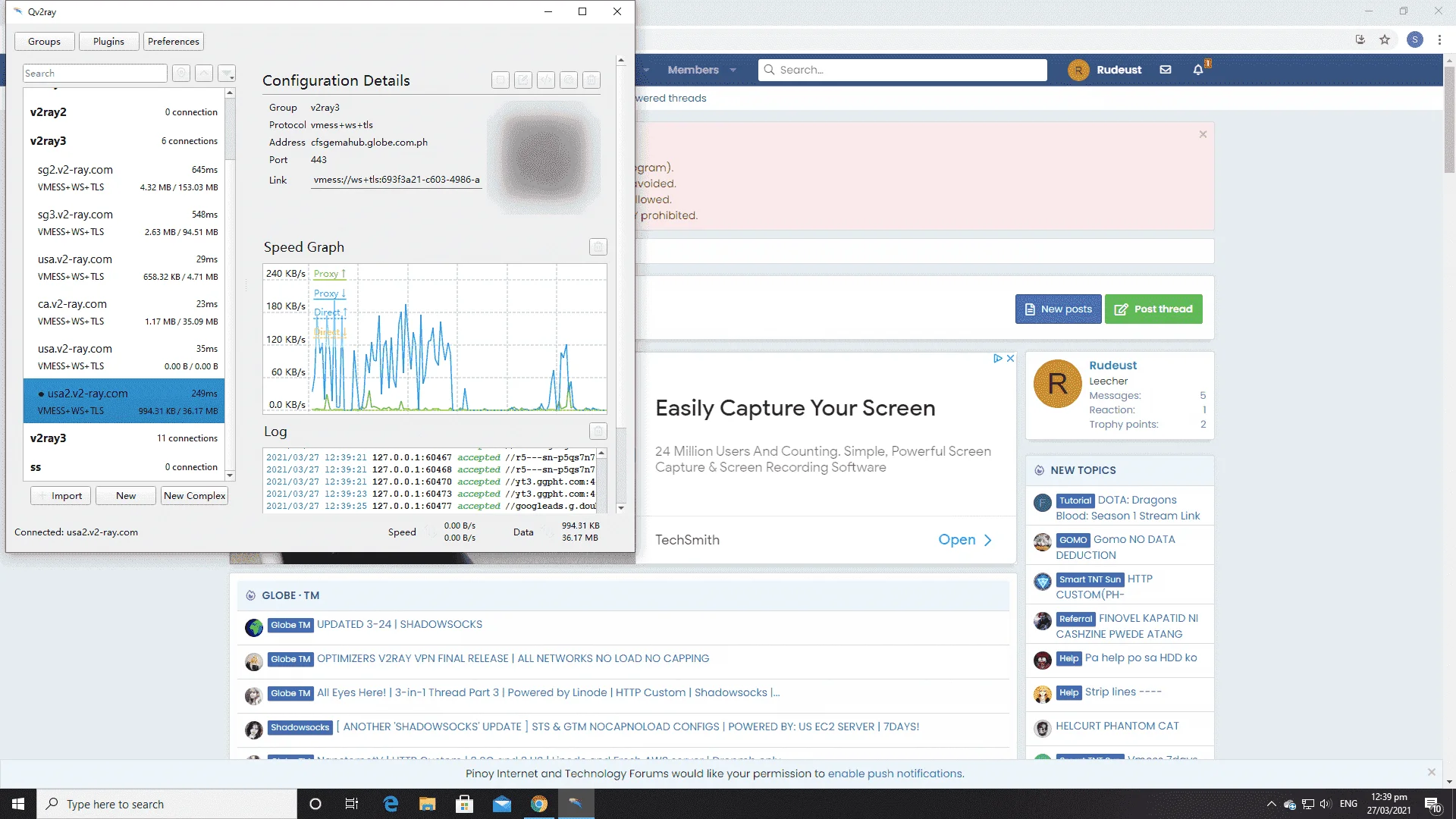Clear the Log with its trash icon
The width and height of the screenshot is (1456, 819).
pyautogui.click(x=598, y=431)
